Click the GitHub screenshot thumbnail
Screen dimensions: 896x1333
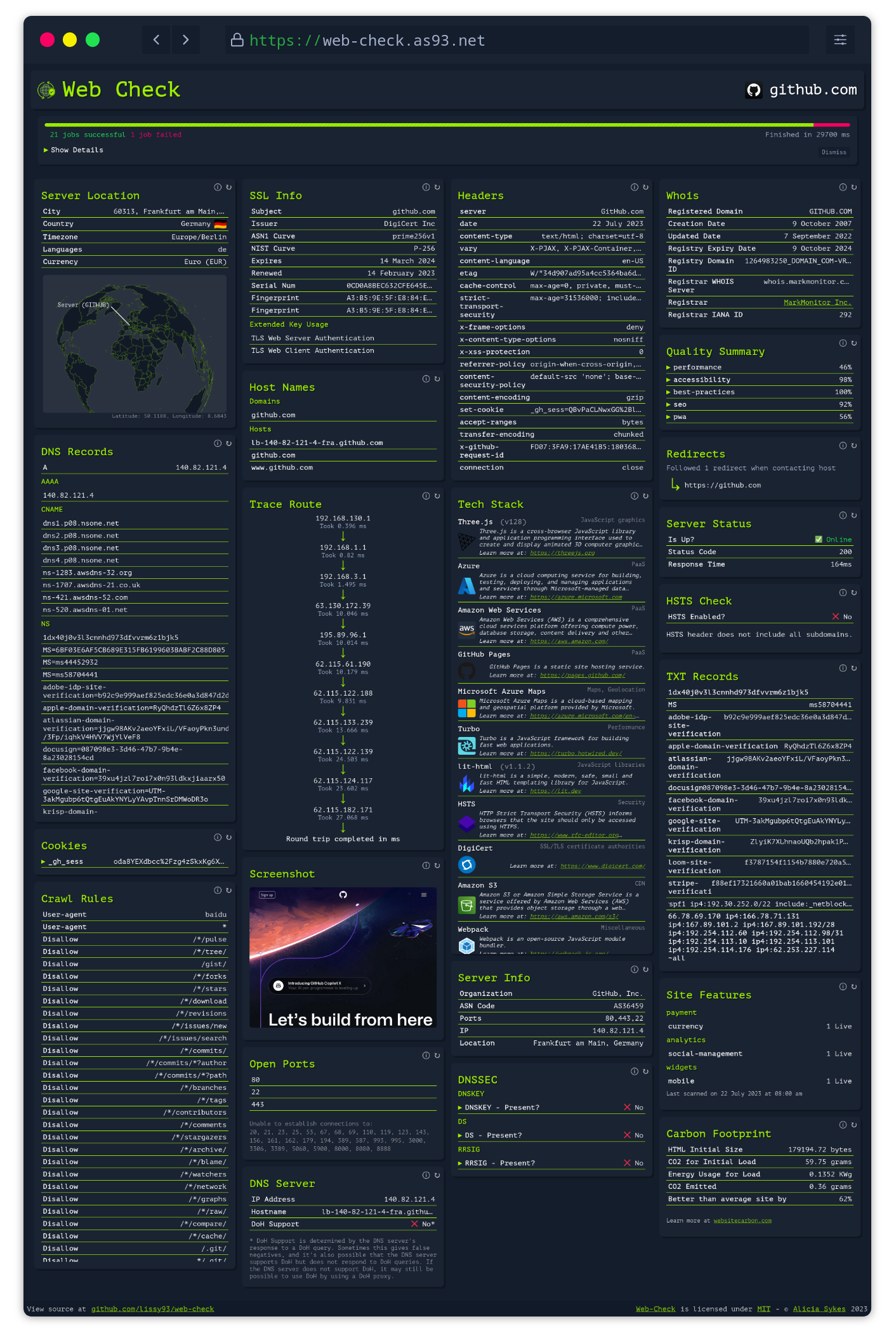tap(343, 957)
